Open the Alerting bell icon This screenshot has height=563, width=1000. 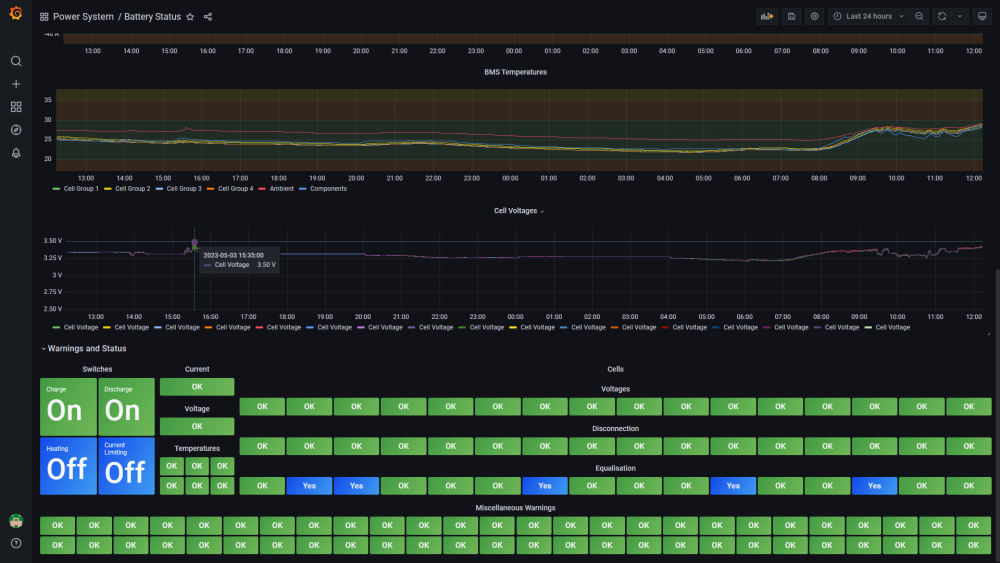[16, 153]
